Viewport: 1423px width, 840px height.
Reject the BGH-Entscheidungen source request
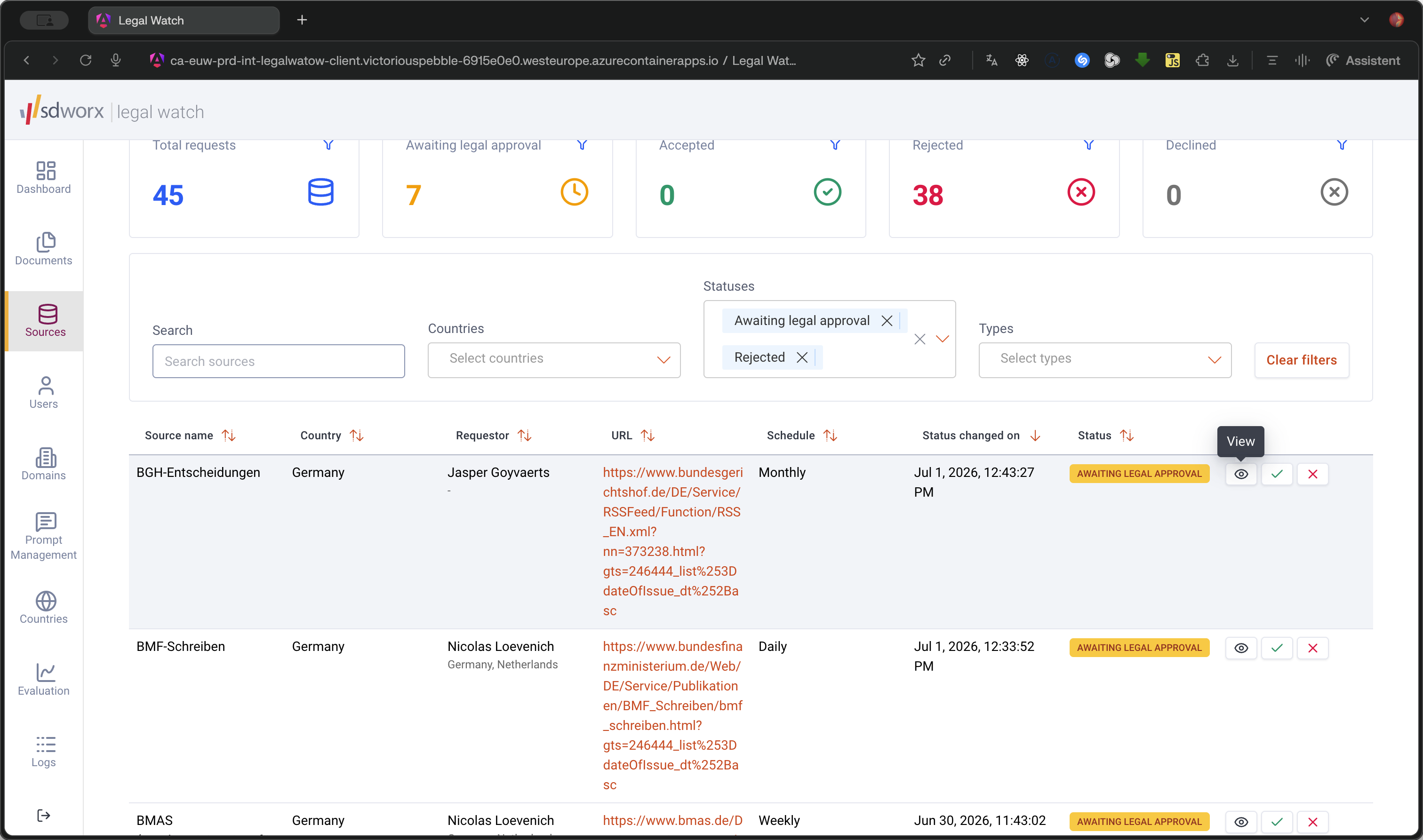(x=1312, y=475)
